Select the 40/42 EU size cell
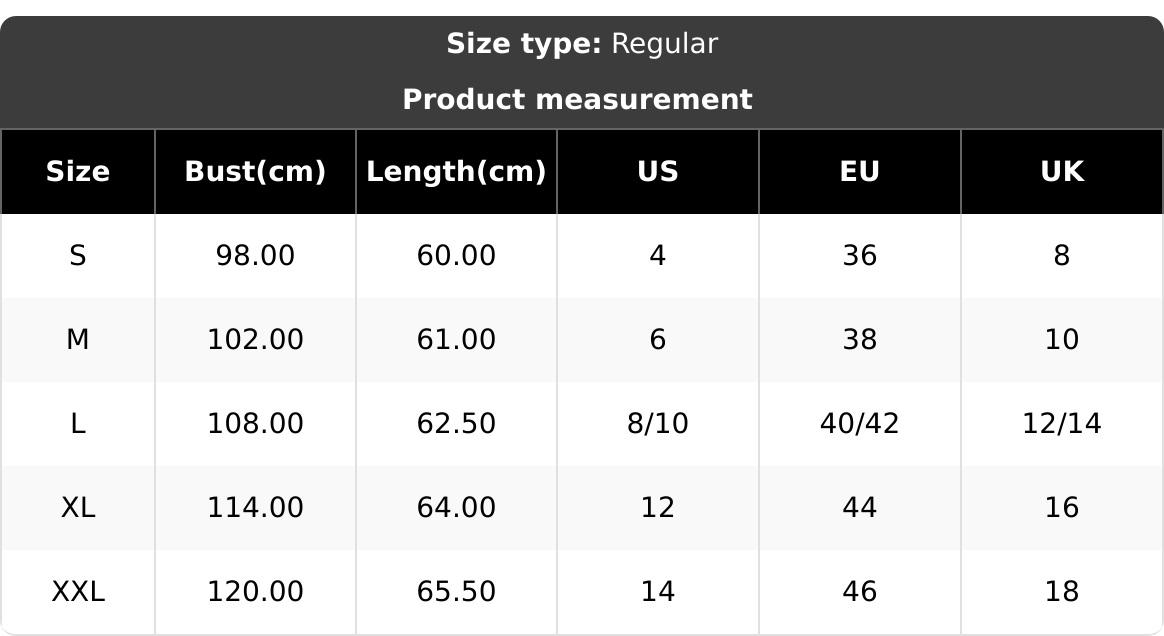1164x636 pixels. click(x=860, y=424)
